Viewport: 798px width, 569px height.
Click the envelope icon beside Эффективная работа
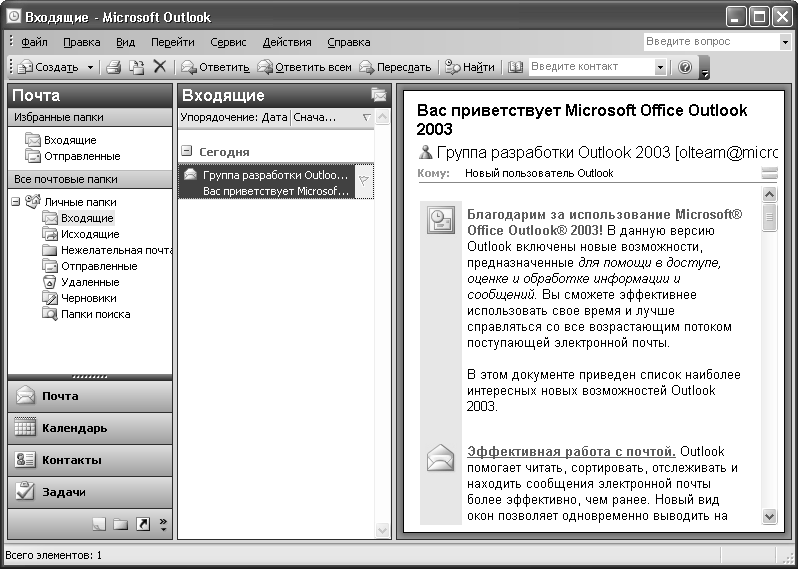(440, 458)
